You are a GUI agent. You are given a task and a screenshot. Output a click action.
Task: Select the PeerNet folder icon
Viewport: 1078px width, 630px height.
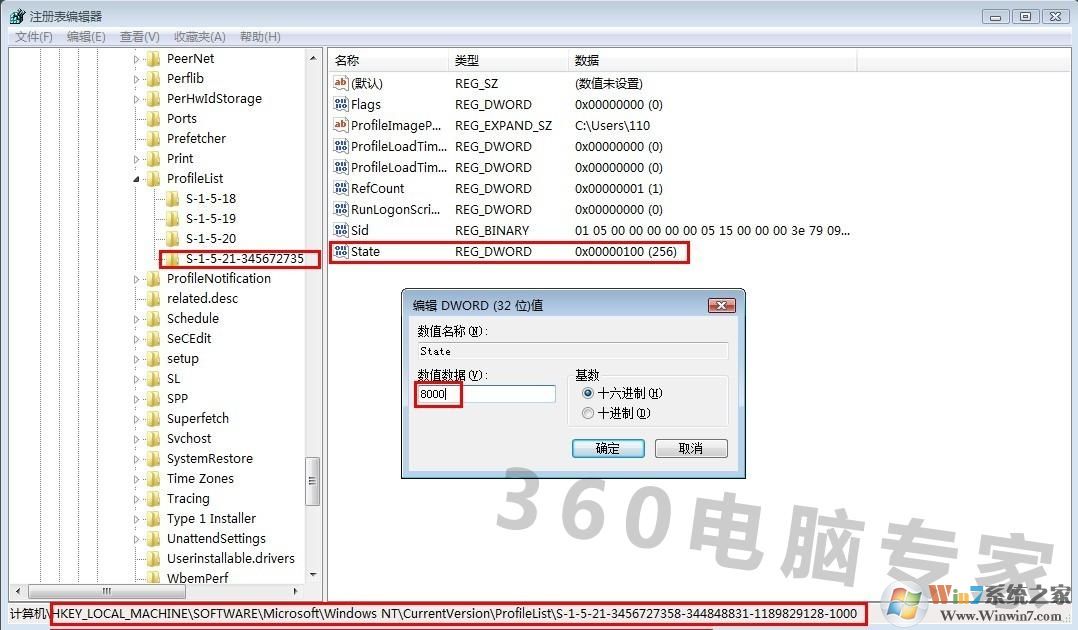click(x=153, y=58)
